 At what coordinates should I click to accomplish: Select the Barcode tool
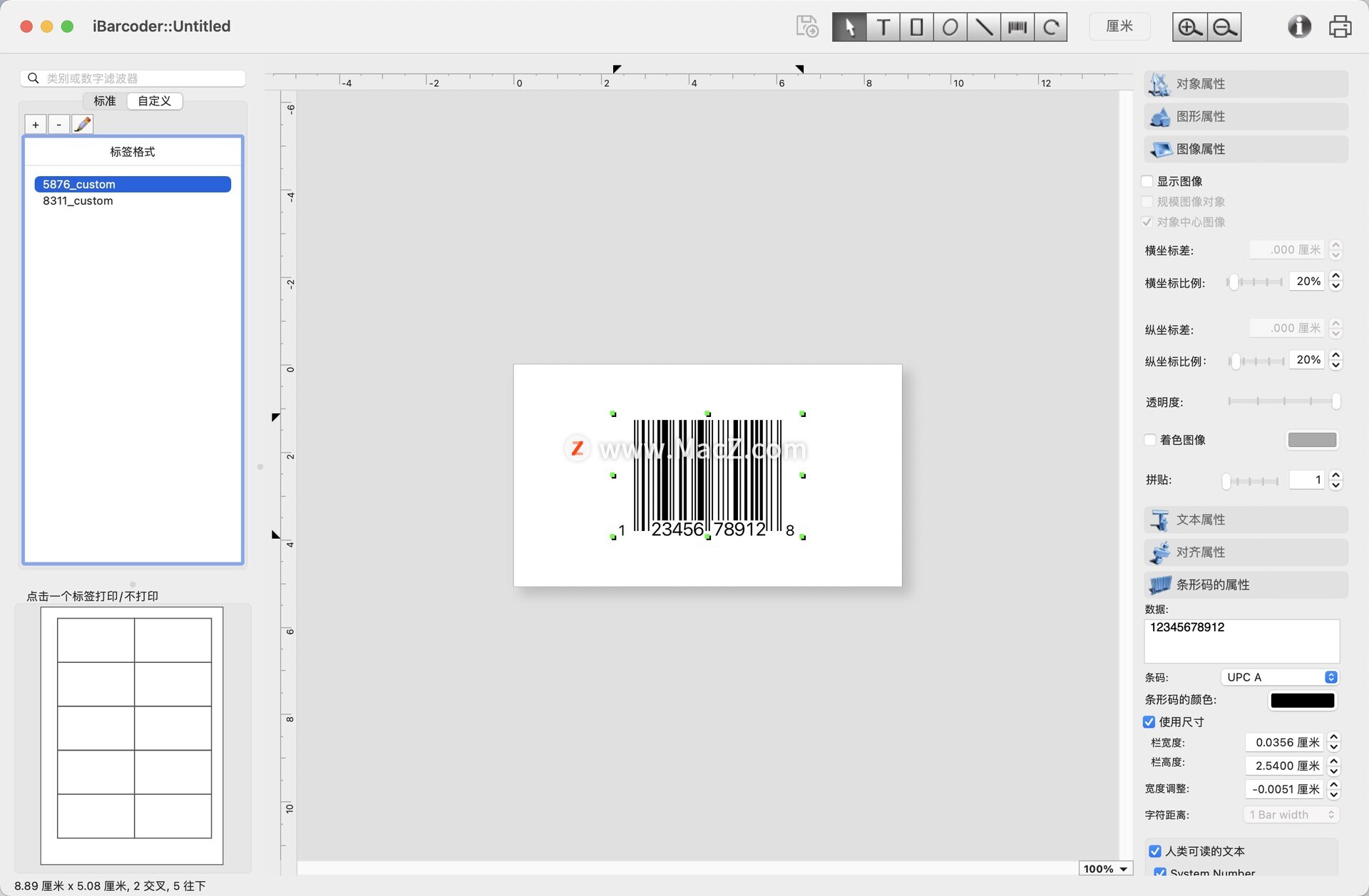click(x=1017, y=27)
